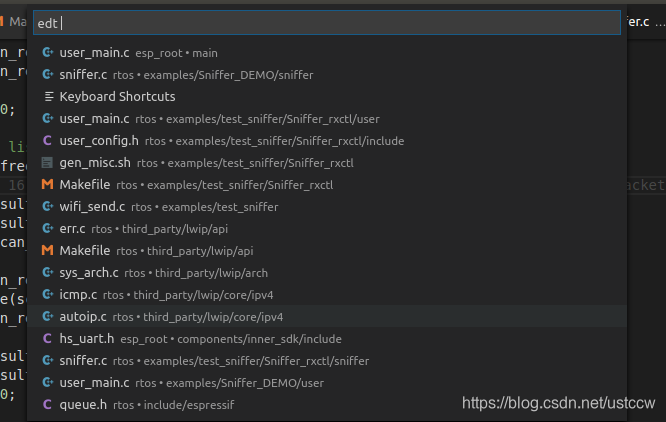Open user_main.c in examples/Sniffer_DEMO/user

(327, 383)
